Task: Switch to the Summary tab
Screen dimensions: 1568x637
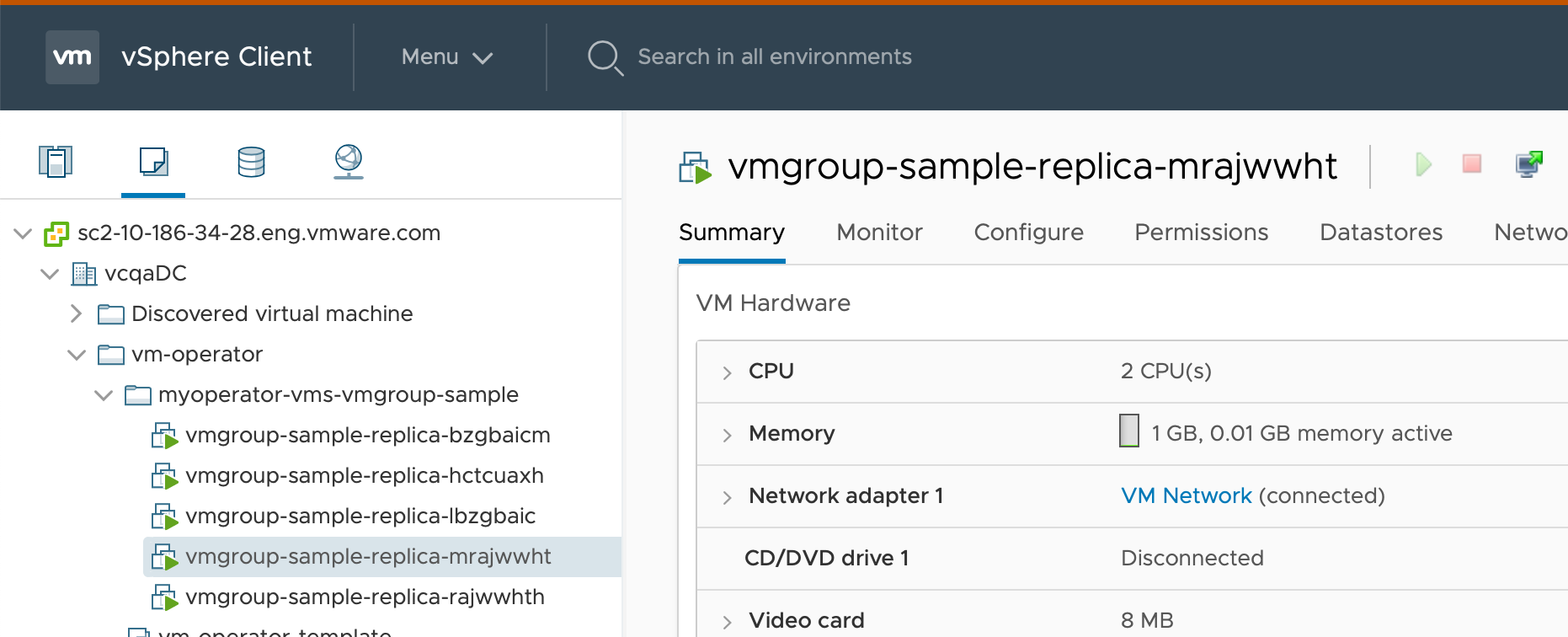Action: 732,233
